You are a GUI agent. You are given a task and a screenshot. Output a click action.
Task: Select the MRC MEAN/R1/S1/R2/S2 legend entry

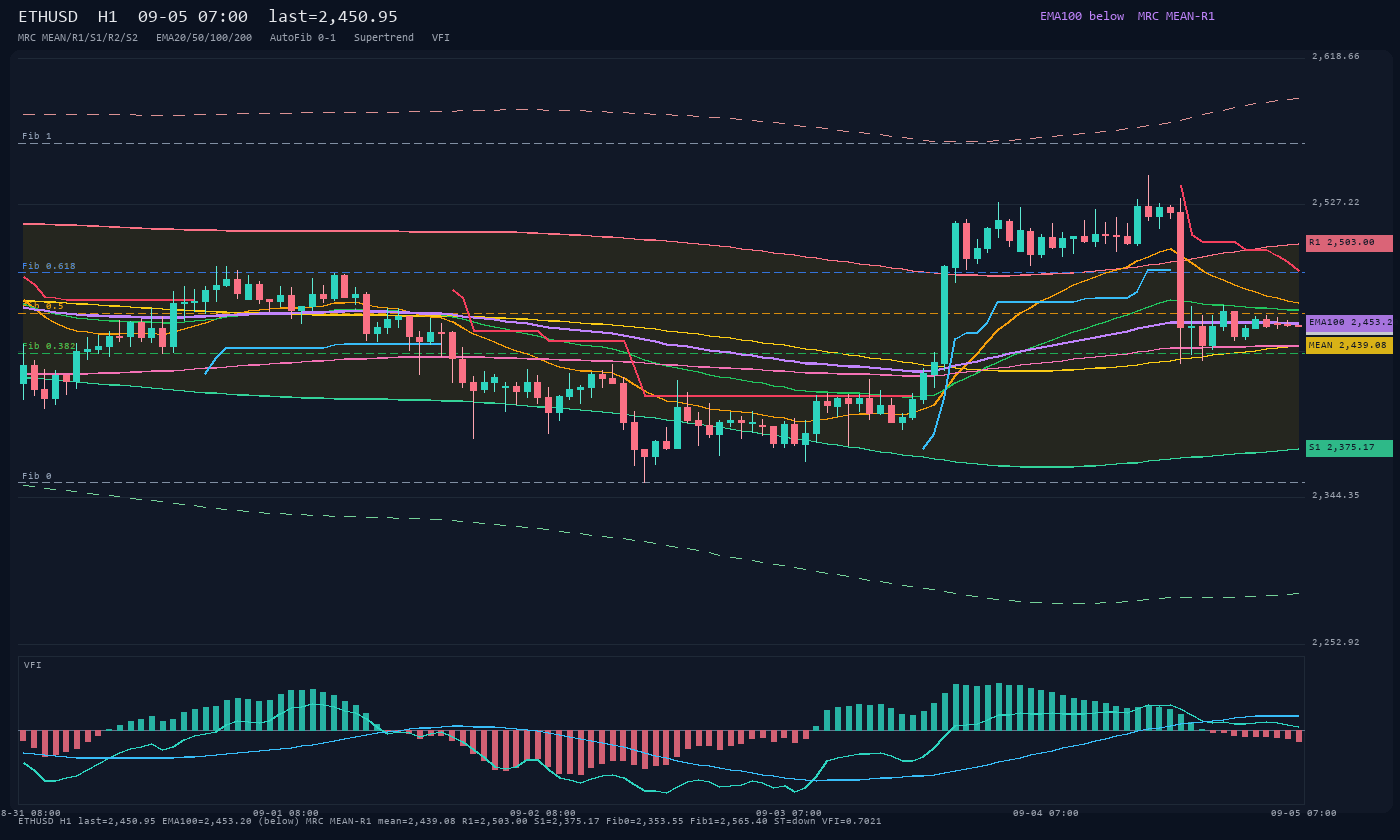click(x=78, y=37)
